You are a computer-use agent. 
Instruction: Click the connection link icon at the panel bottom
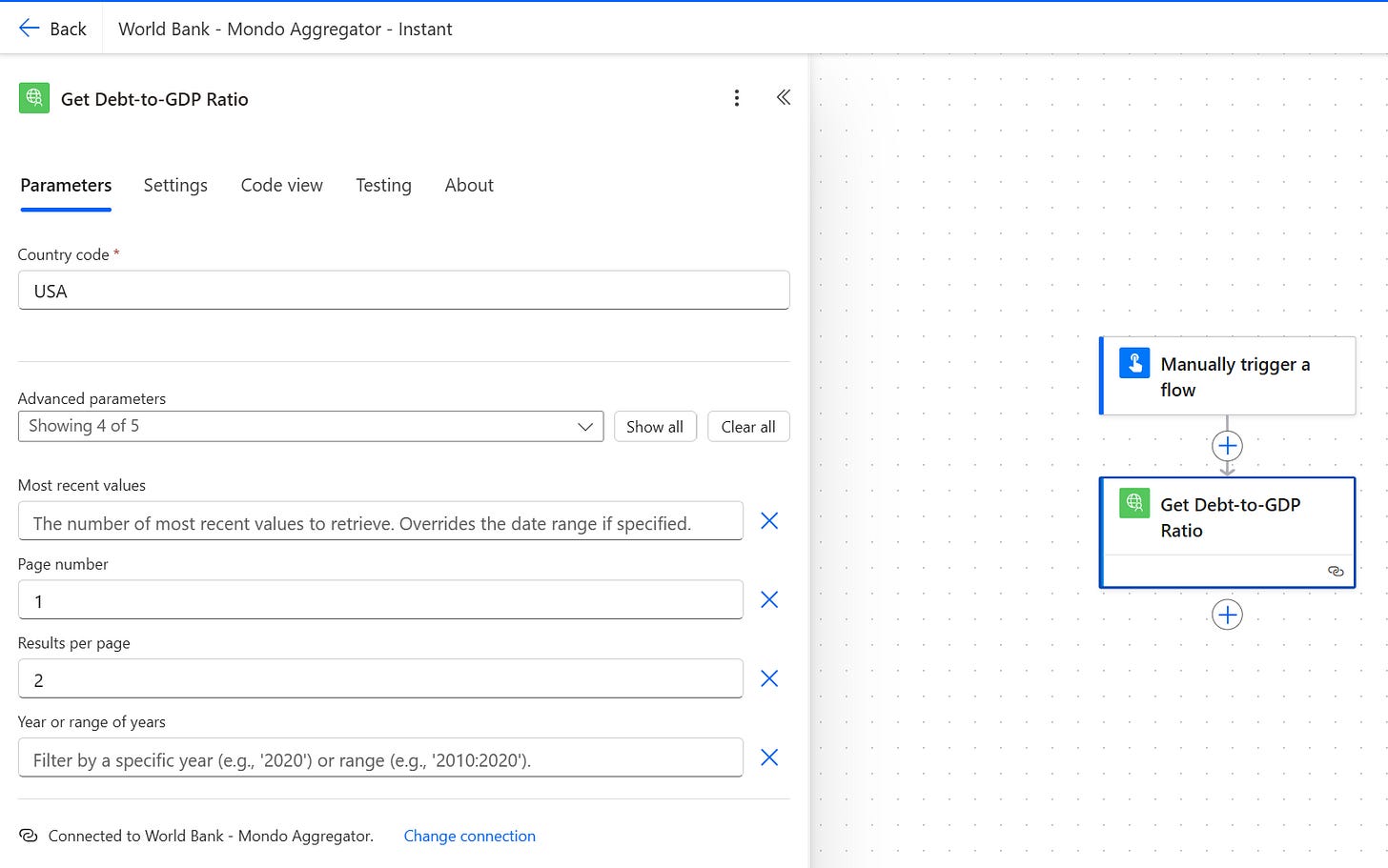click(29, 836)
